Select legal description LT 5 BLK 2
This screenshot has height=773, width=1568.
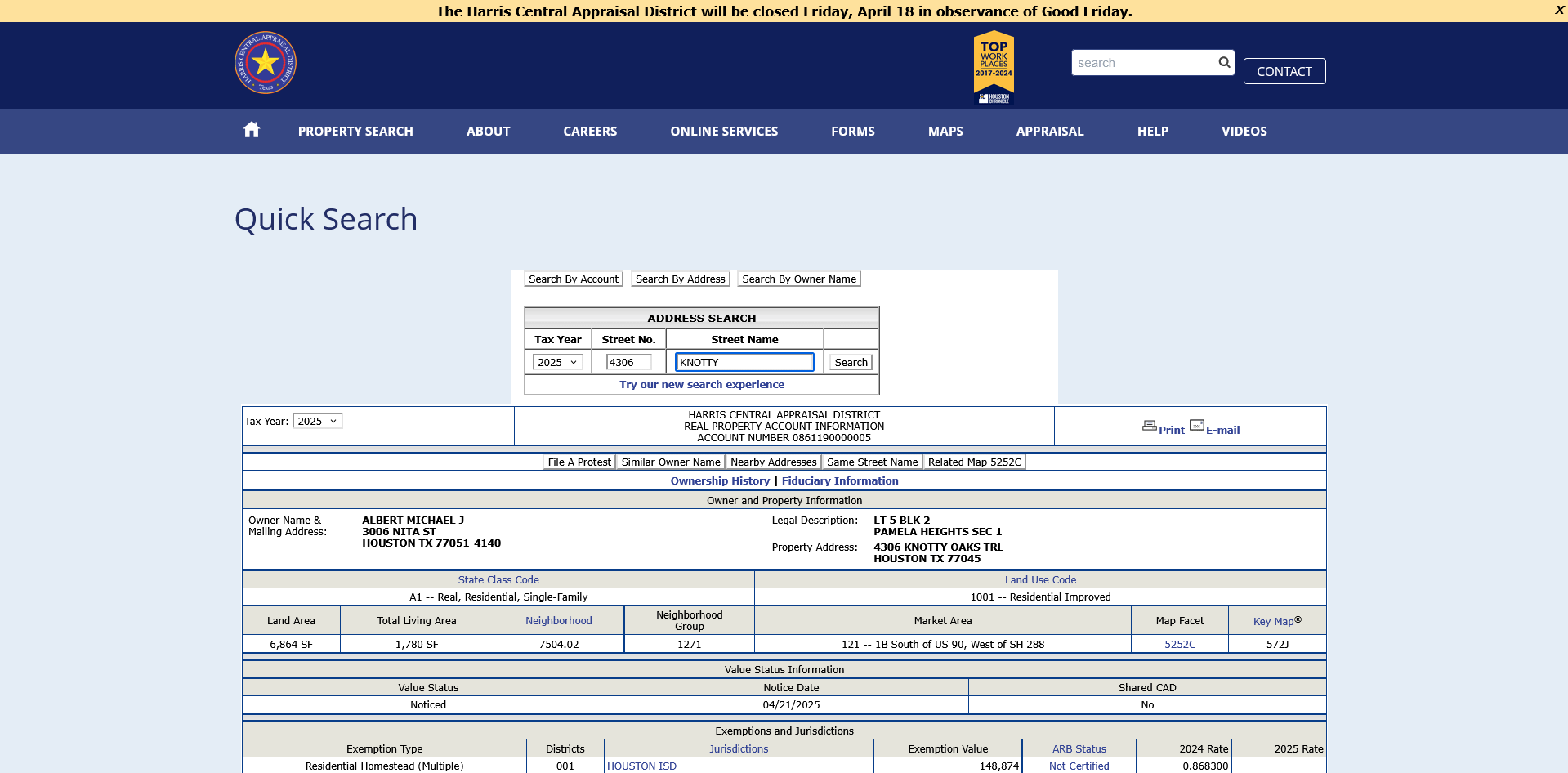click(902, 520)
